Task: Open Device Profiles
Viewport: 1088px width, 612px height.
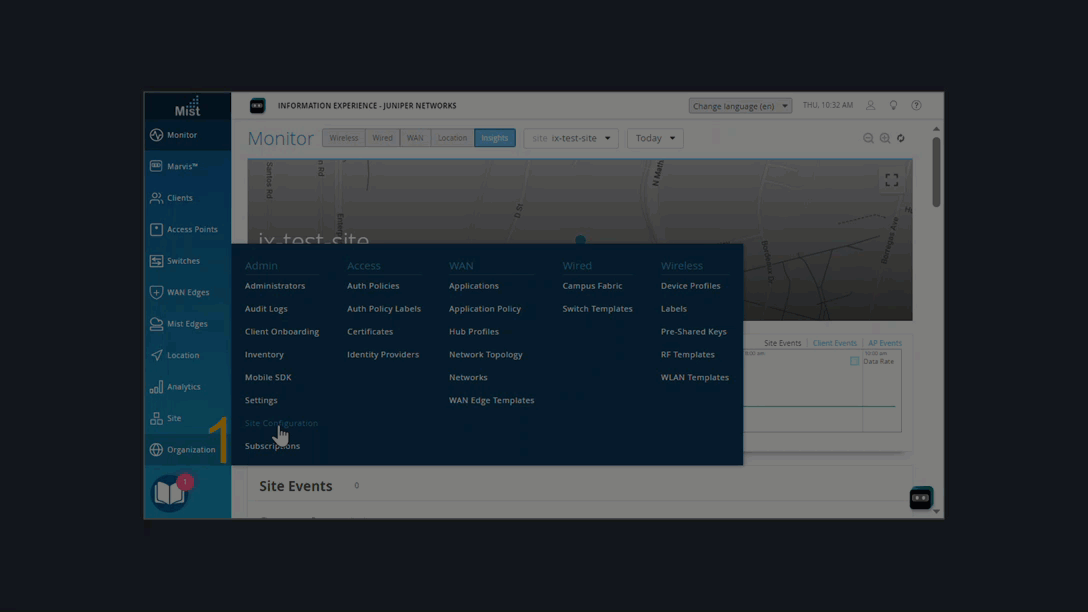Action: coord(690,286)
